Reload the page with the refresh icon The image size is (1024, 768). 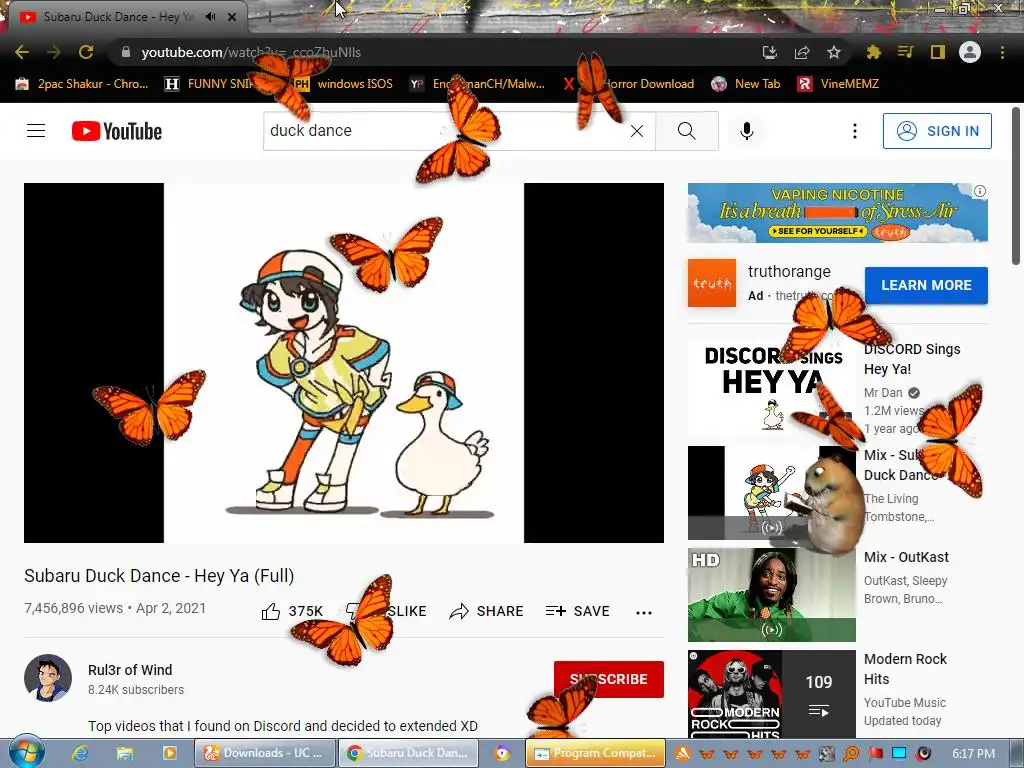click(86, 52)
